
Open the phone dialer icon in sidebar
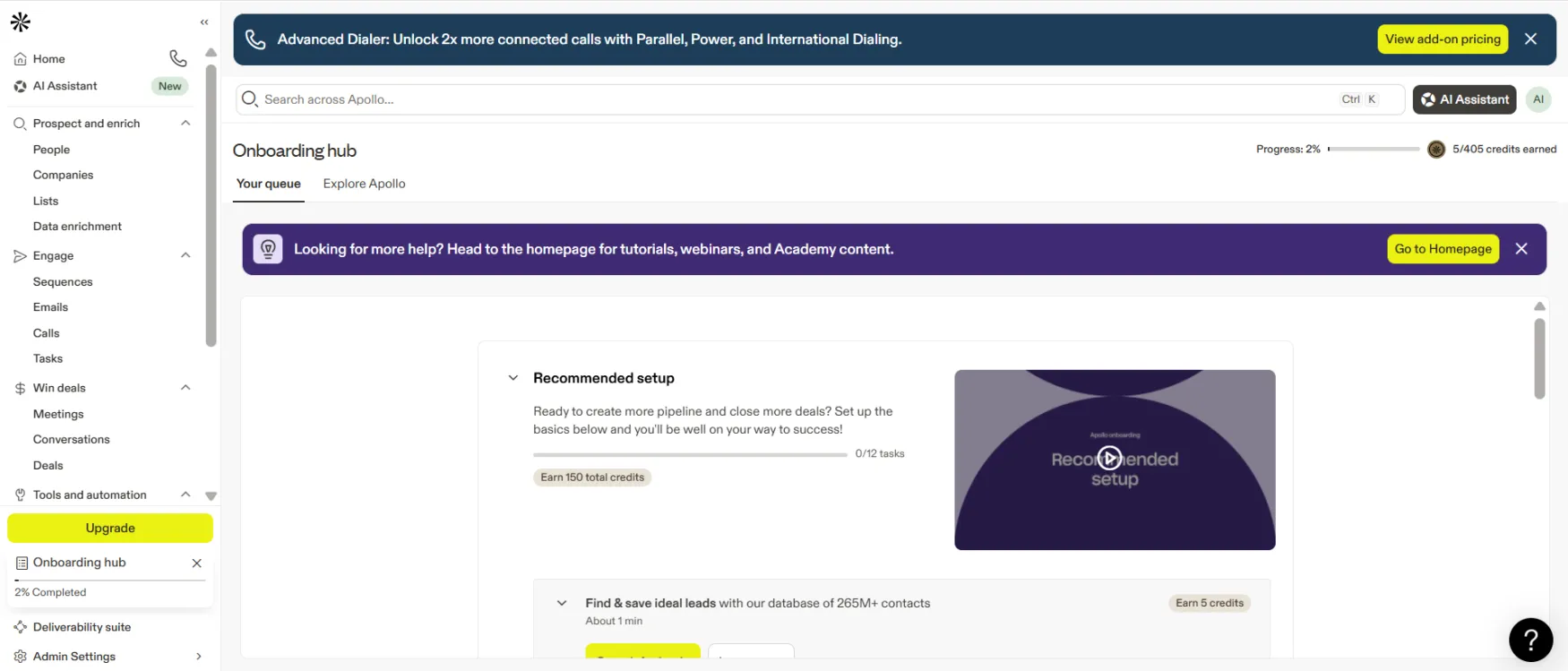[x=178, y=58]
